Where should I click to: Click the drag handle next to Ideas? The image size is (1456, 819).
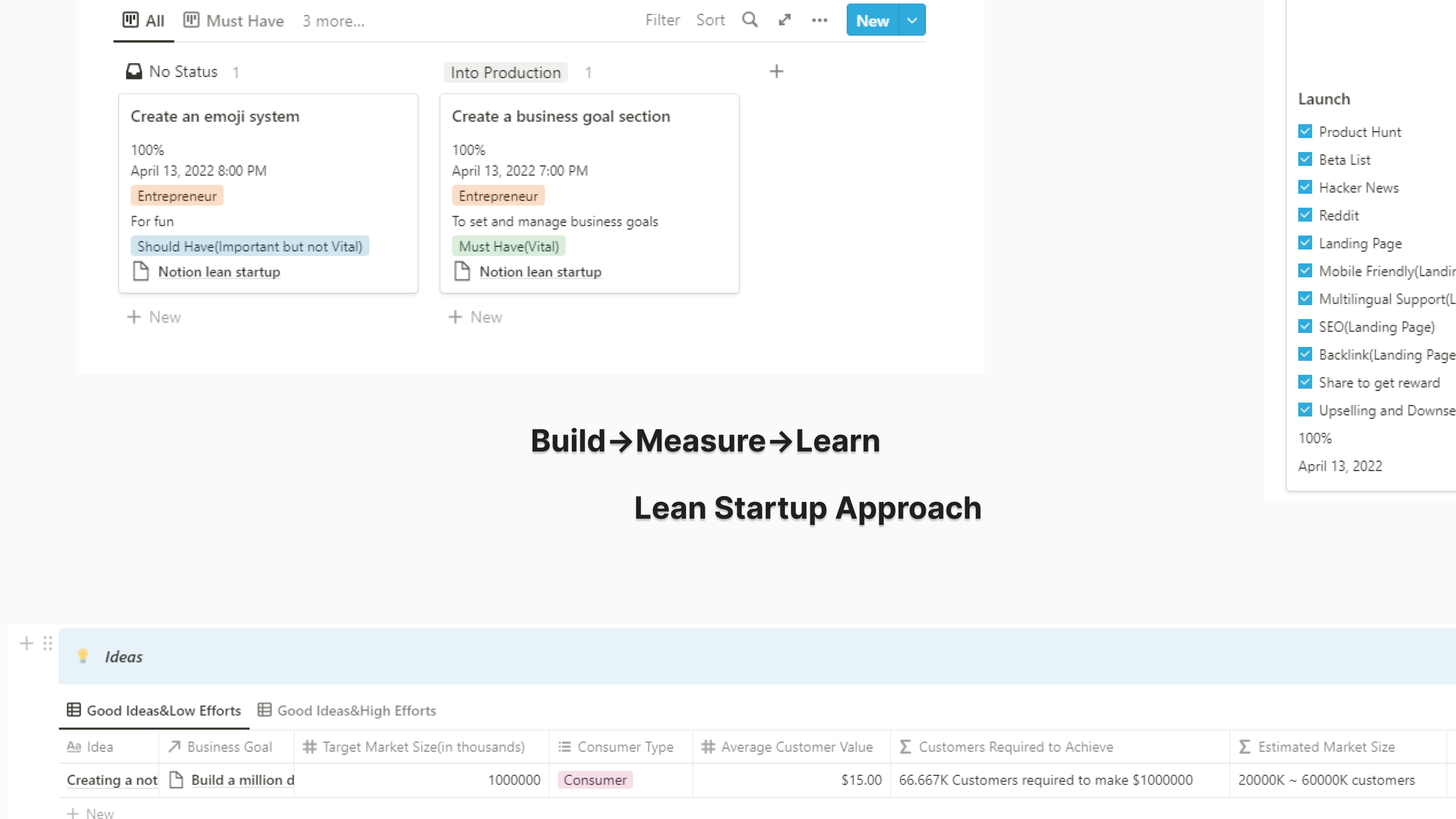[47, 643]
